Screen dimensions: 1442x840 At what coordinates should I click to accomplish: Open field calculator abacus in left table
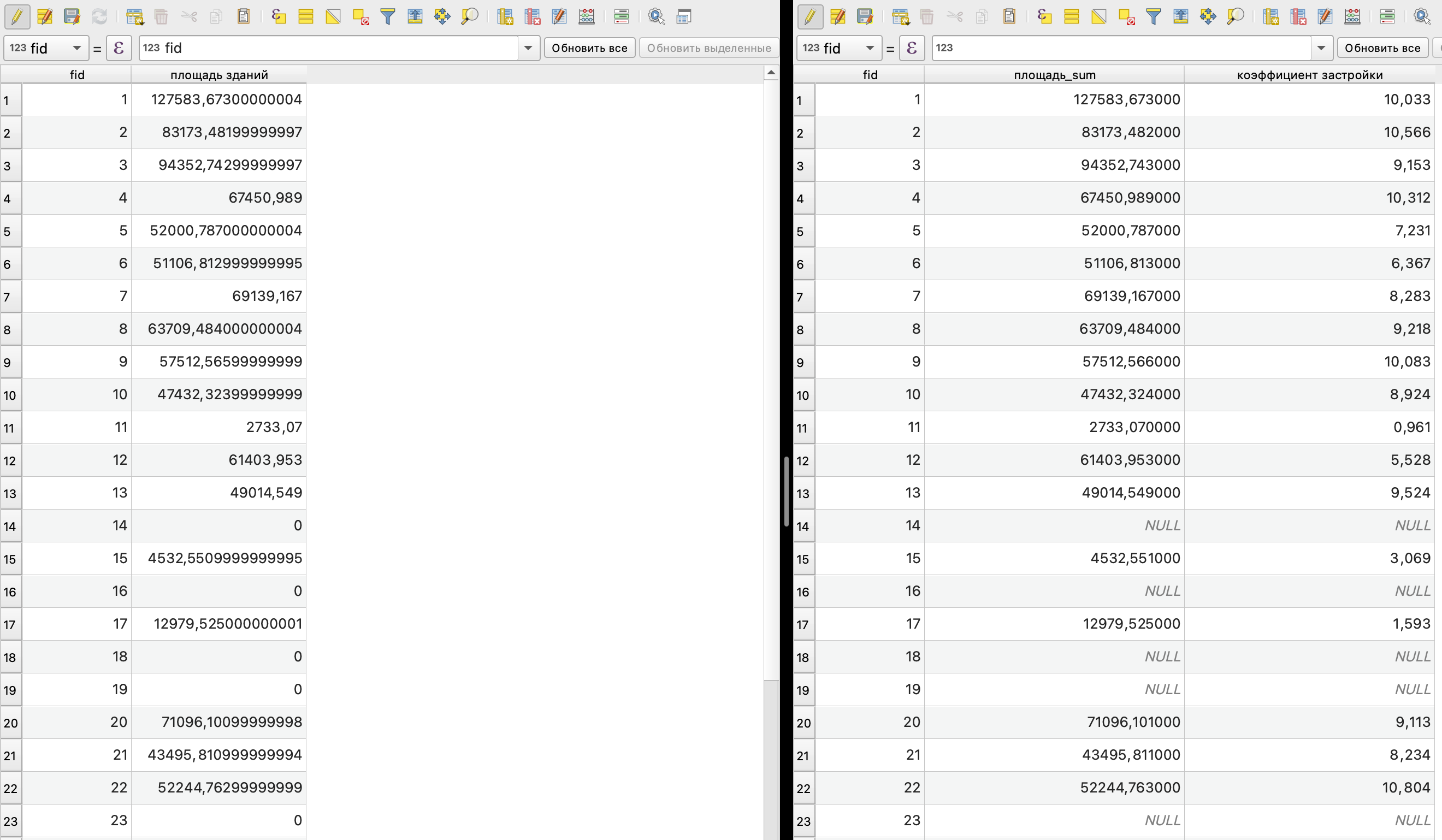click(587, 16)
